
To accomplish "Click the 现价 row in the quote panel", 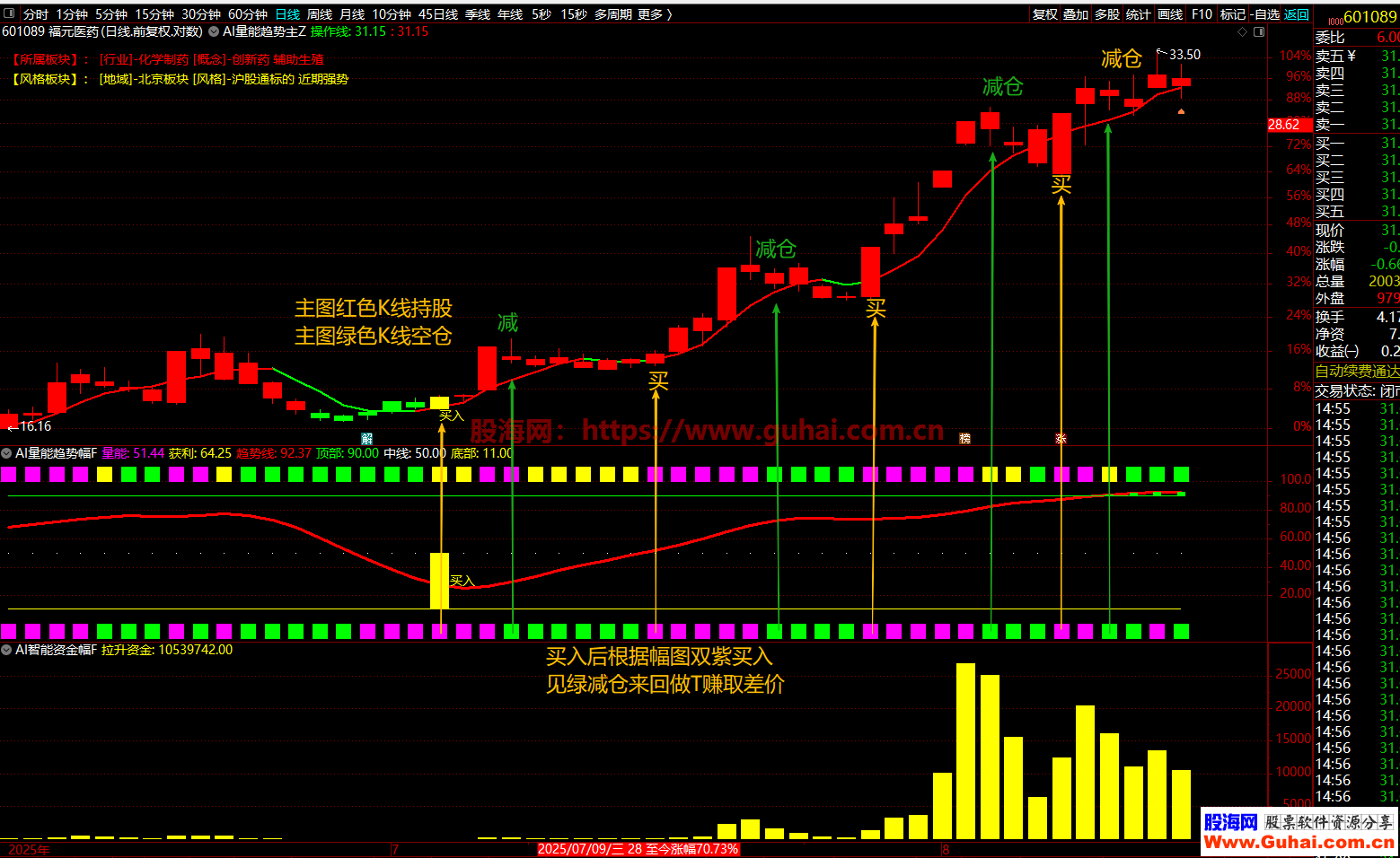I will pyautogui.click(x=1357, y=230).
